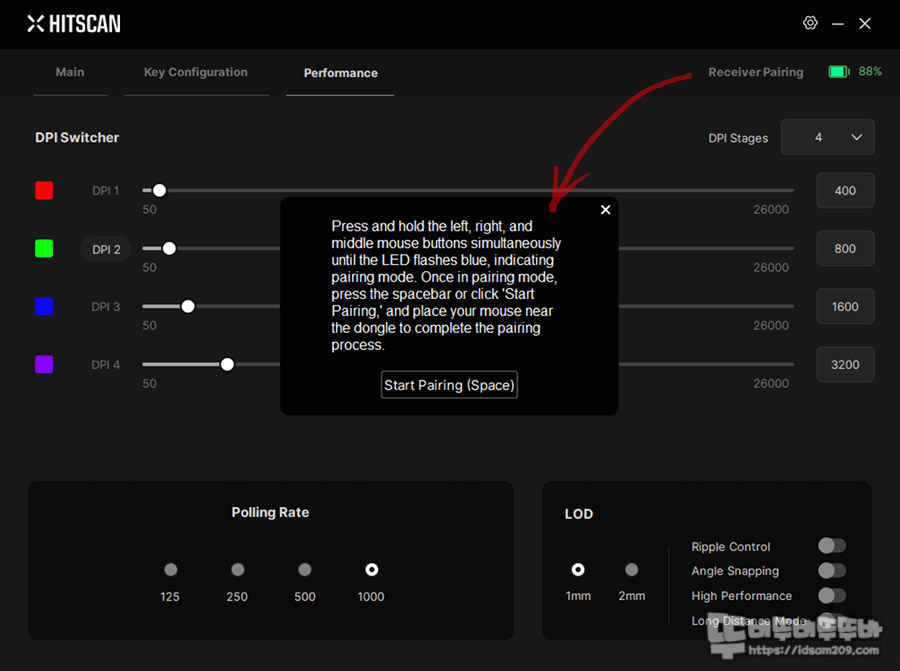The width and height of the screenshot is (900, 671).
Task: Set polling rate to 1000
Action: click(372, 569)
